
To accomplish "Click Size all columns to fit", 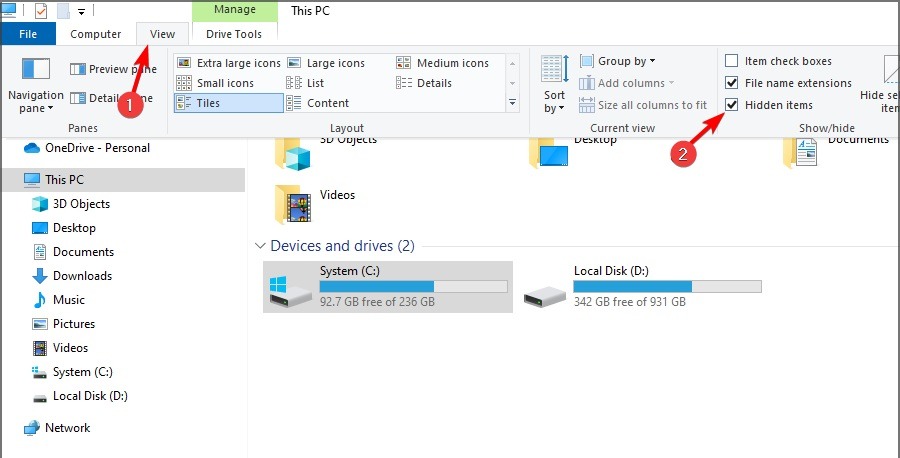I will click(x=643, y=105).
